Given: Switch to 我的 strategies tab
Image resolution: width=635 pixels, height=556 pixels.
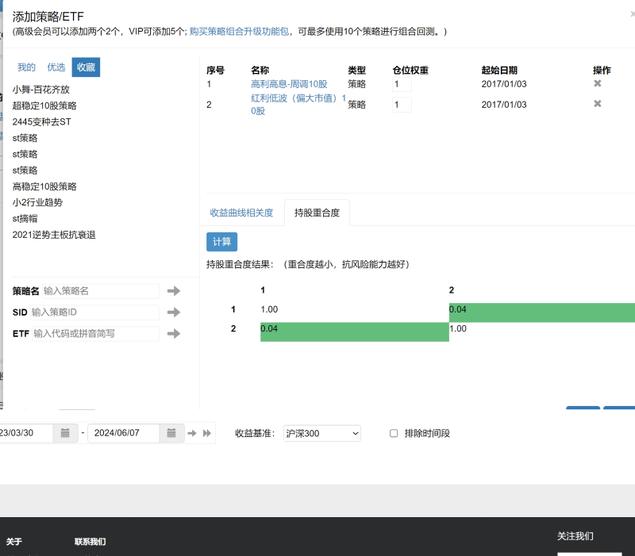Looking at the screenshot, I should [x=26, y=67].
